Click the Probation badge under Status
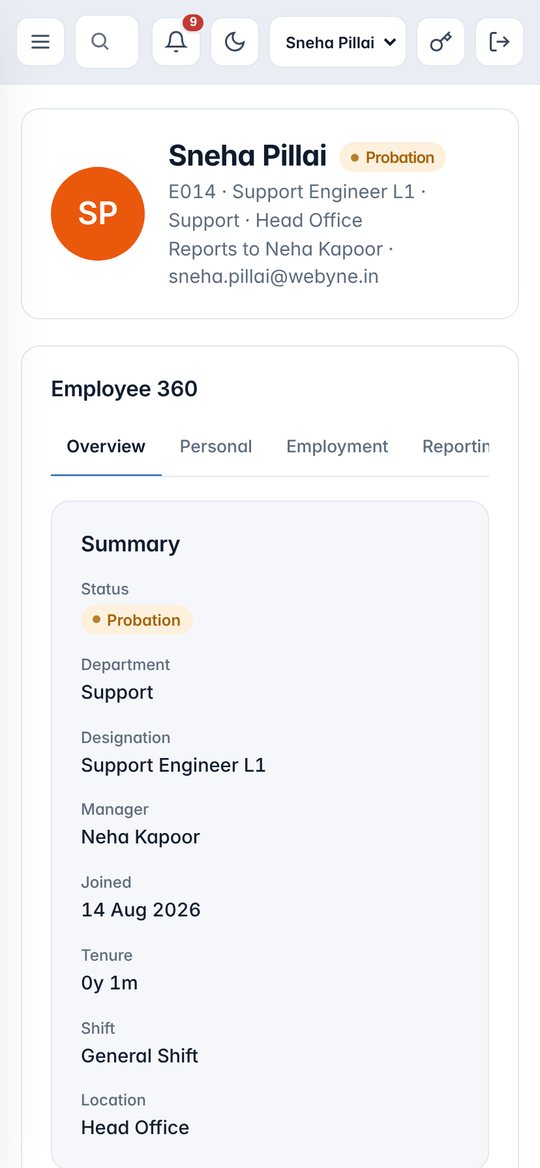Screen dimensions: 540x1168 (x=136, y=620)
